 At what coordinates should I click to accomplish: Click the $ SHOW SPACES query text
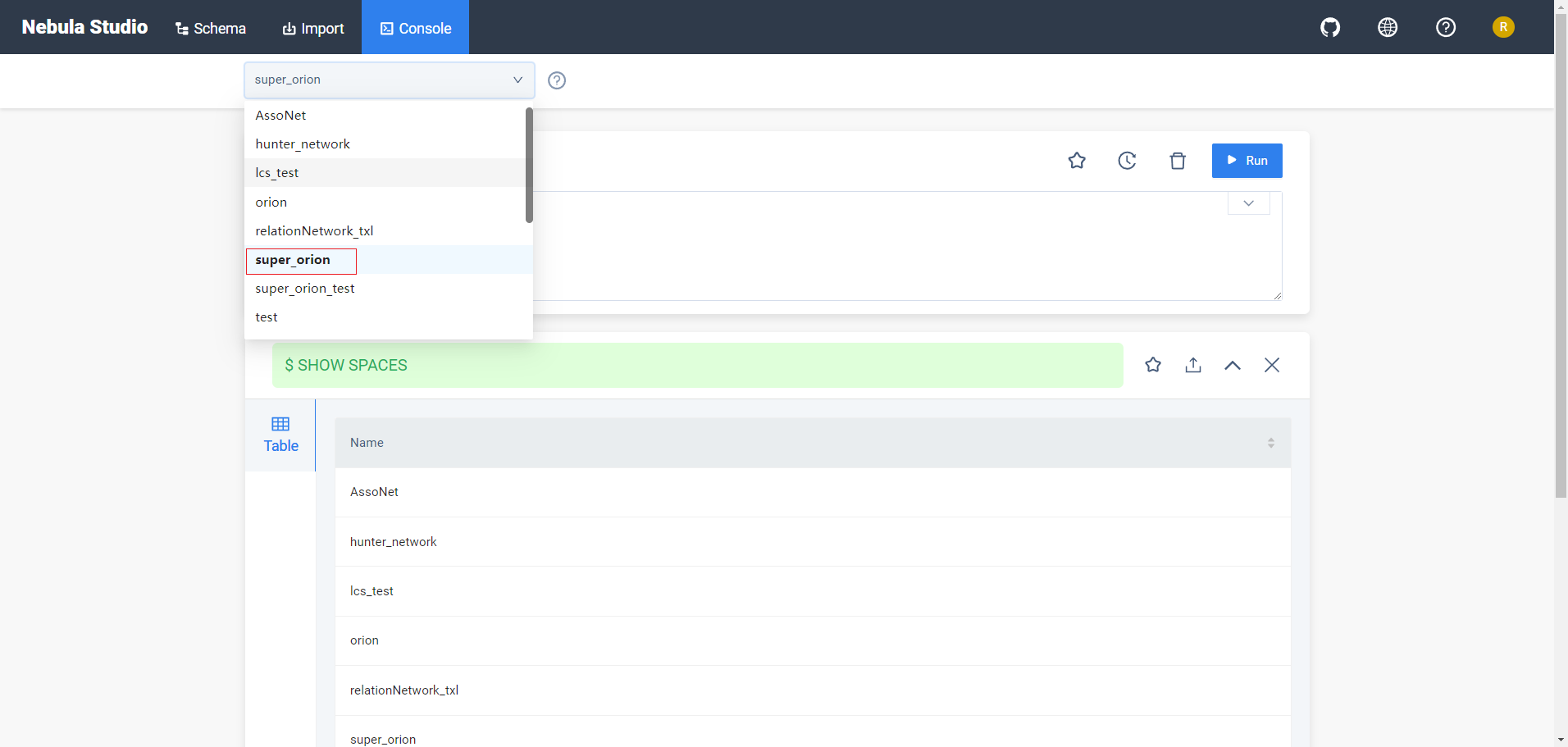(346, 366)
